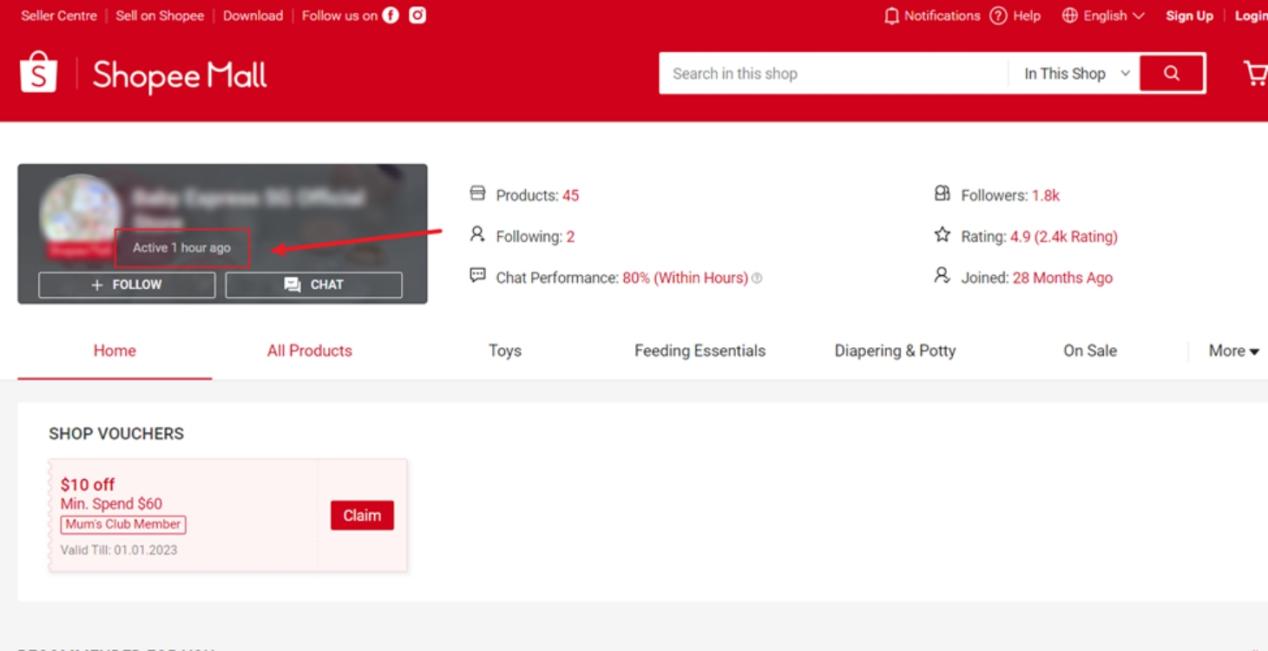This screenshot has width=1268, height=651.
Task: Expand the More categories menu
Action: pos(1234,351)
